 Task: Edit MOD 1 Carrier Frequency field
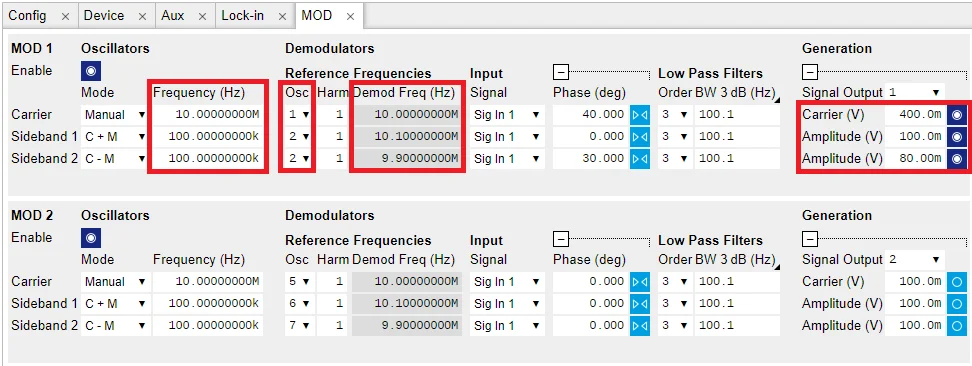coord(208,115)
